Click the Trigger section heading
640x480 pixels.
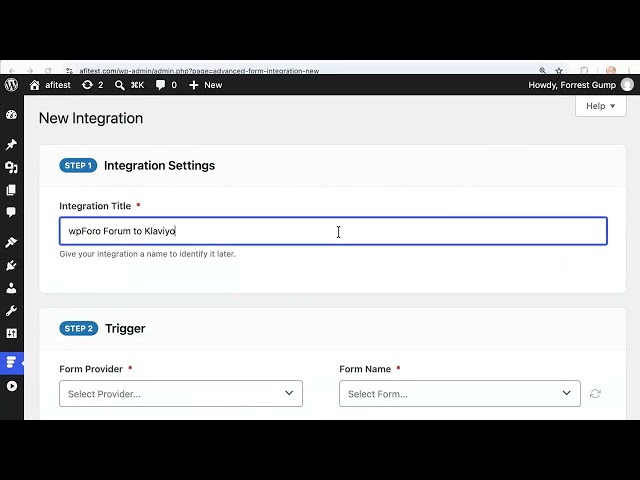coord(125,329)
